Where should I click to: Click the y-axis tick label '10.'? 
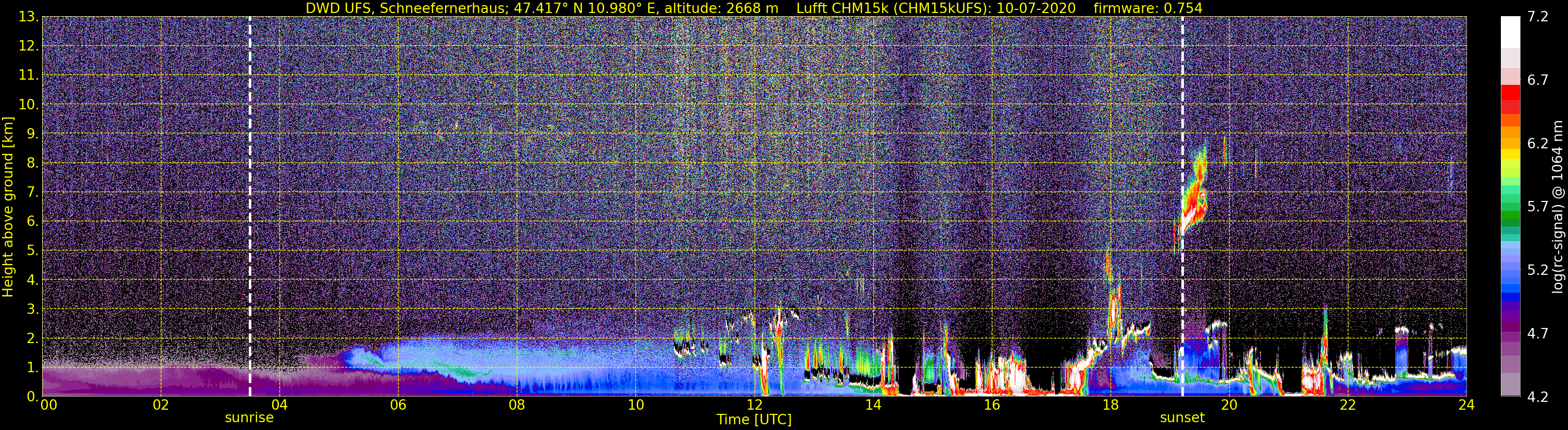pos(29,105)
